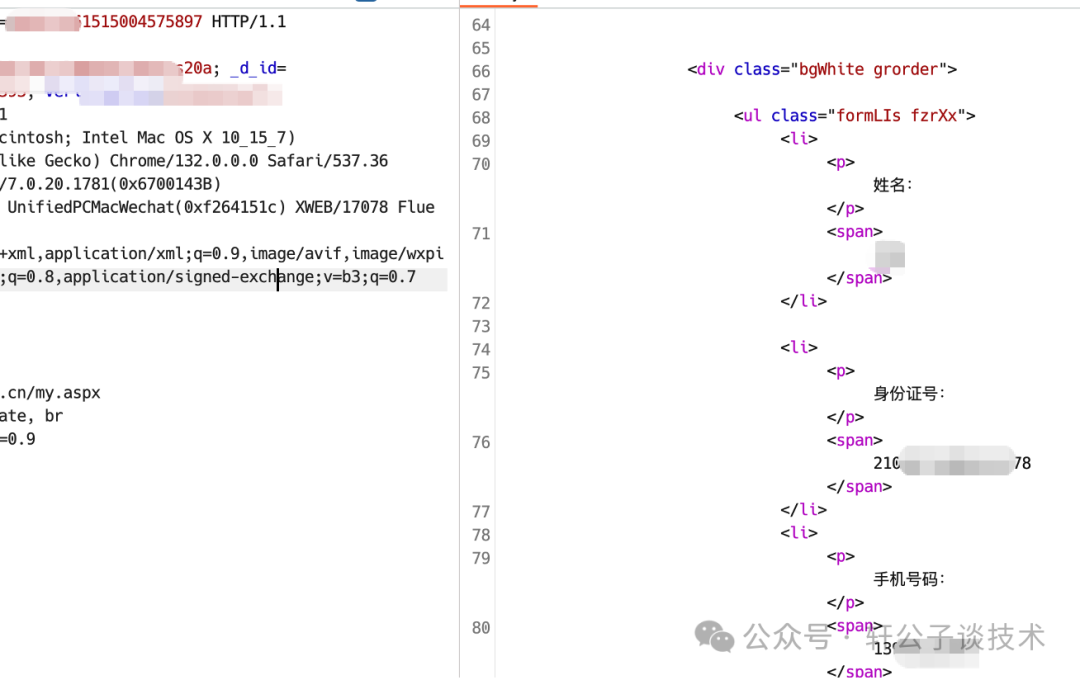
Task: Click line number 64 in the gutter
Action: click(x=481, y=25)
